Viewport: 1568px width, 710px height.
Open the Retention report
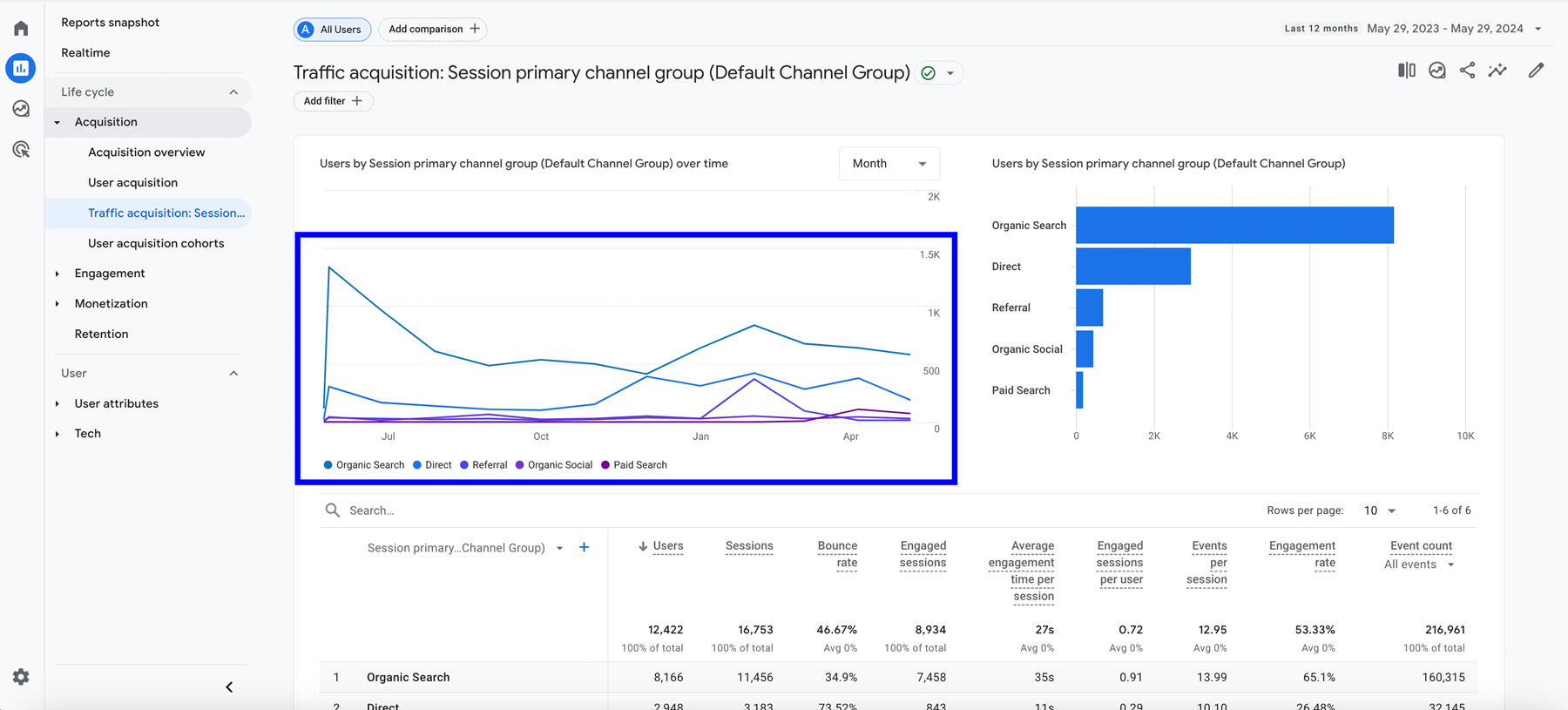(101, 335)
